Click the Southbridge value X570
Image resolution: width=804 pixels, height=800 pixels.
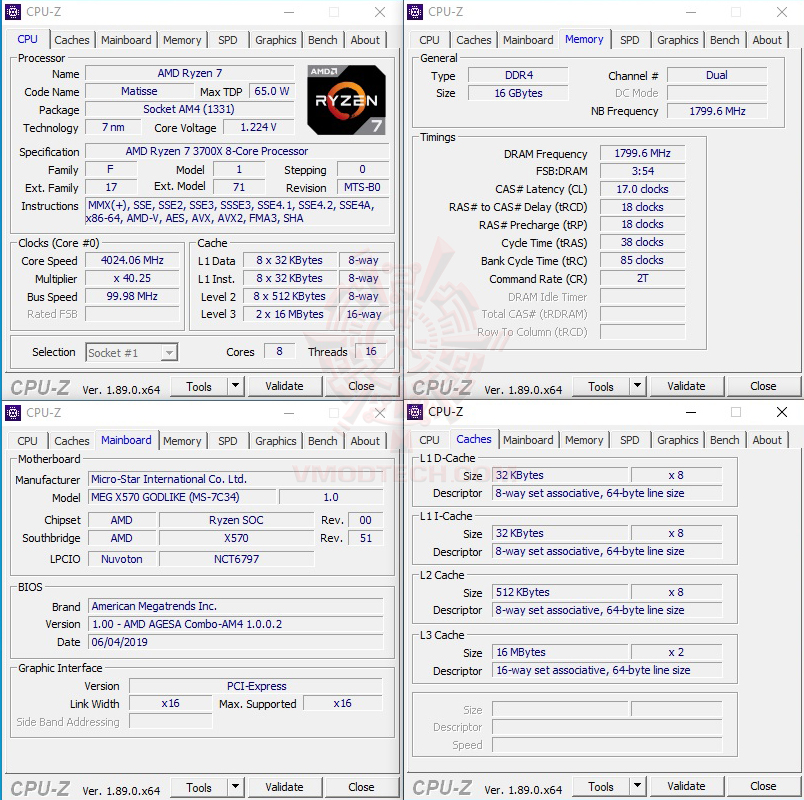coord(236,538)
